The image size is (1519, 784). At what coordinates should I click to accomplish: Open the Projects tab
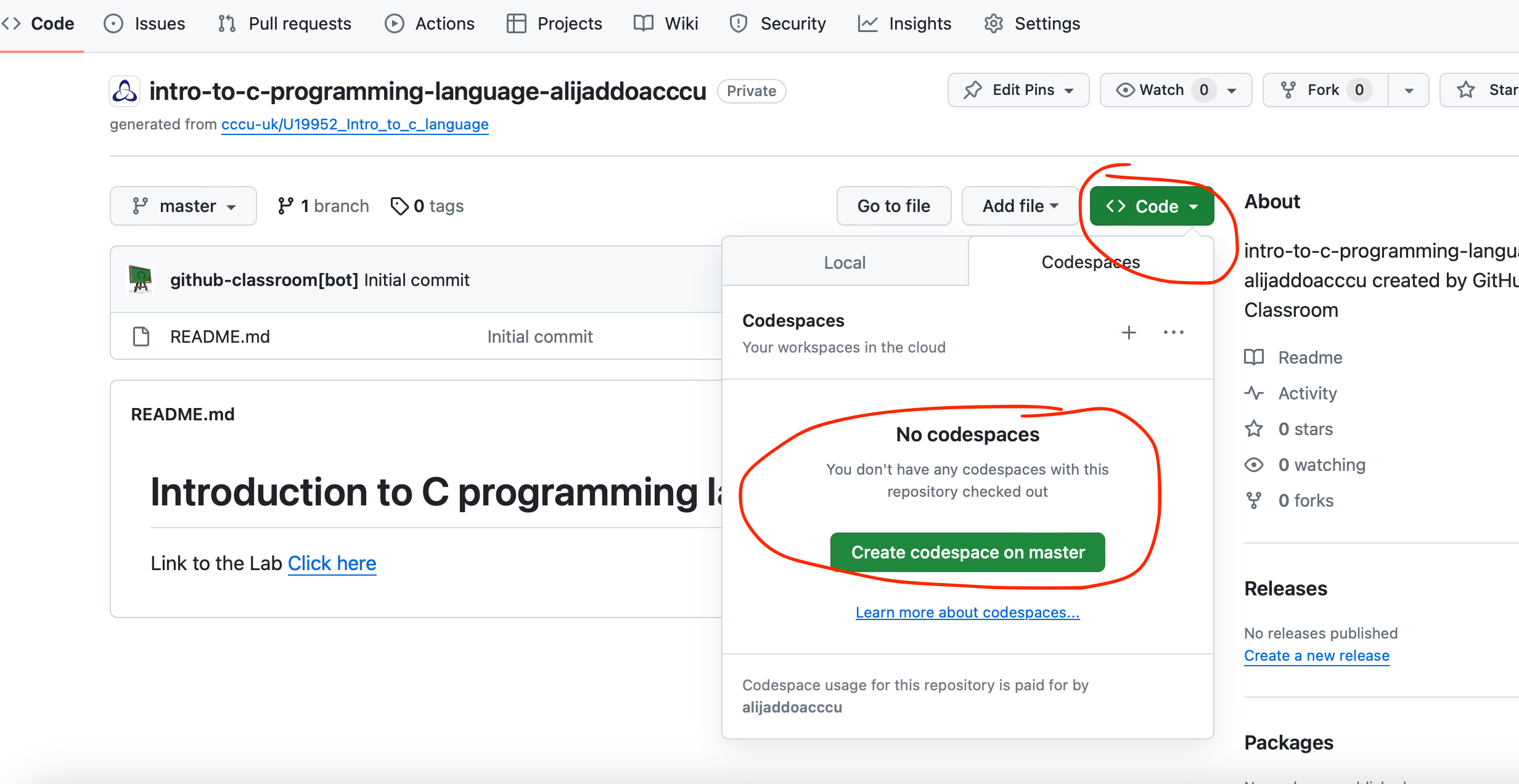tap(554, 23)
